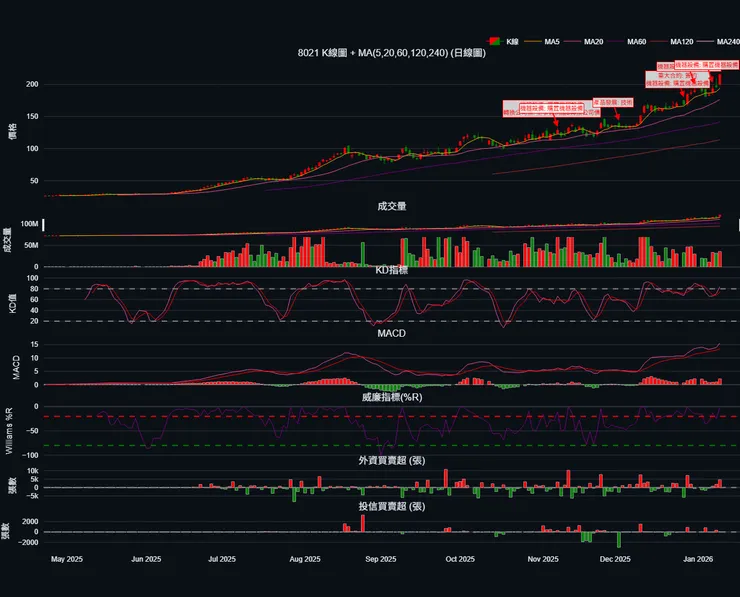Click the −50 Williams axis tick
740x597 pixels.
[x=33, y=431]
